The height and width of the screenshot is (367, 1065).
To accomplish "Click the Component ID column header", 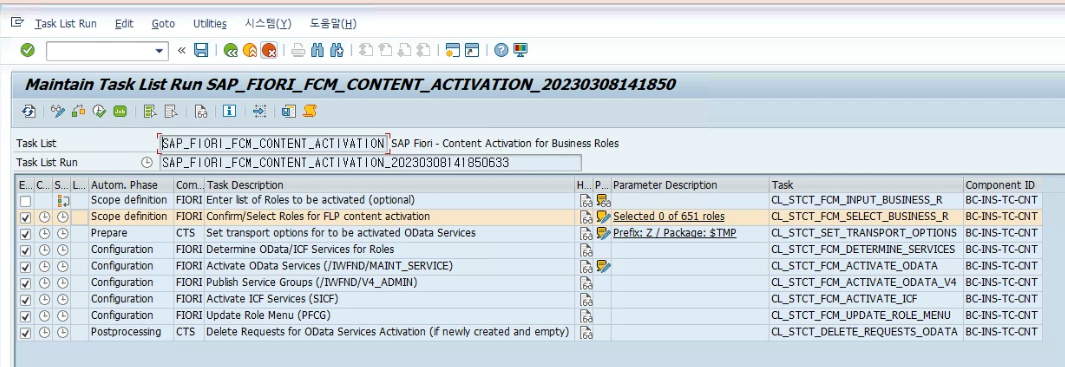I will [1003, 185].
